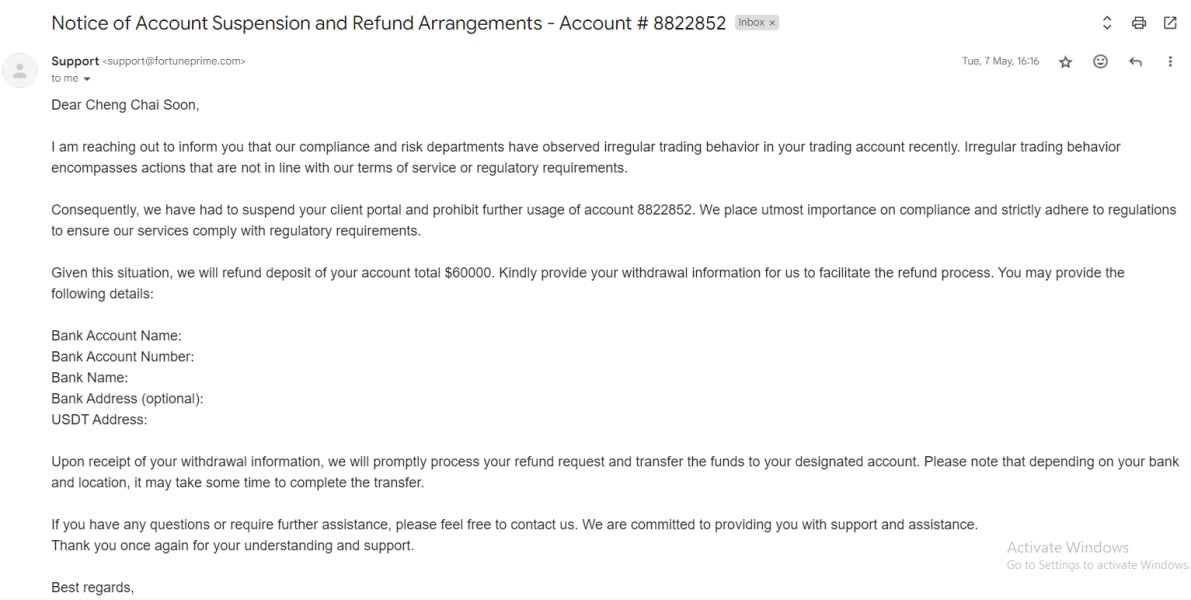Click the 'Best regards,' closing line

point(92,587)
